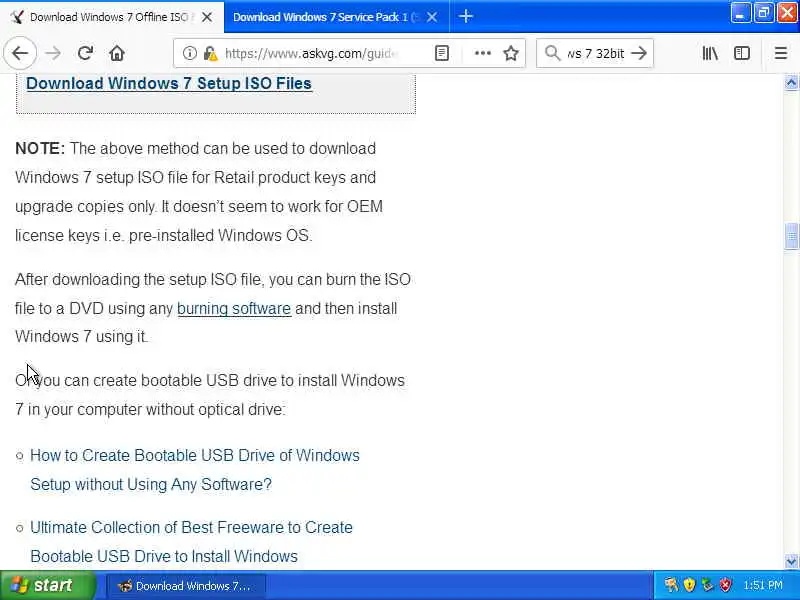Click the clock showing 1:51 PM

pos(762,585)
